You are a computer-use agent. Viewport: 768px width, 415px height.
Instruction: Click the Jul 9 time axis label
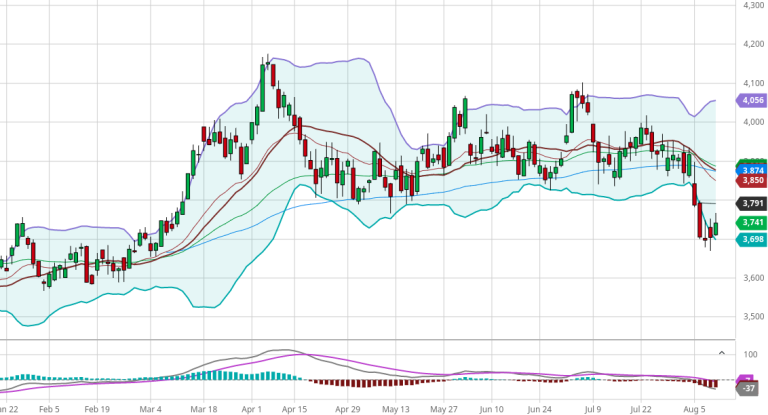[592, 409]
